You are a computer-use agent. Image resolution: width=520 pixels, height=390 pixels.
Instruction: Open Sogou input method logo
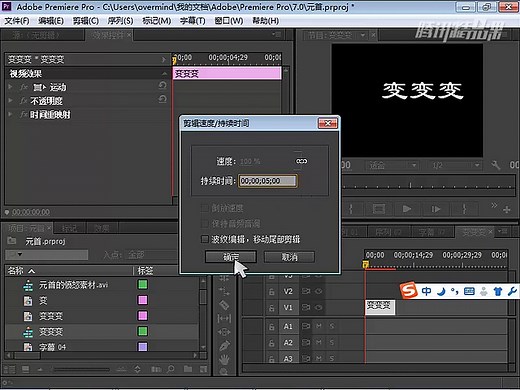click(409, 291)
